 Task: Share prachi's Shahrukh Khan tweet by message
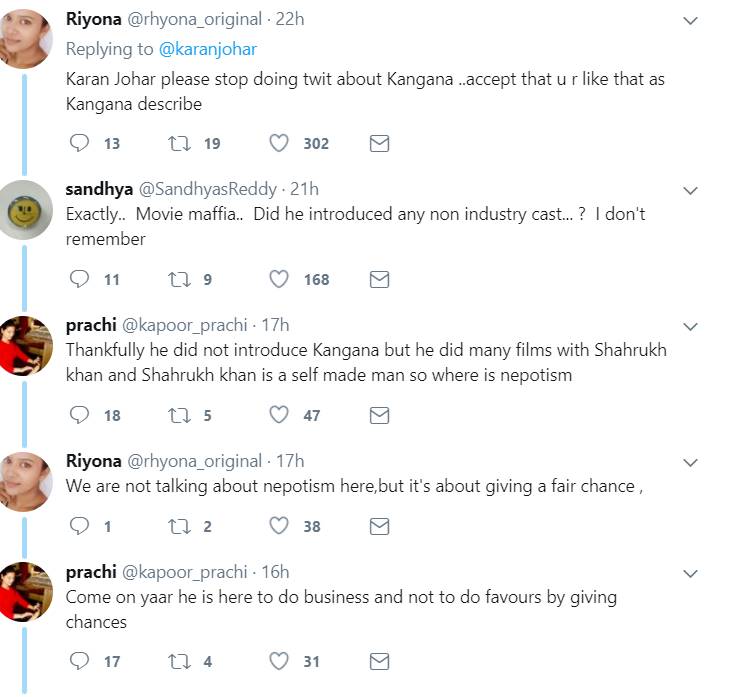[379, 415]
